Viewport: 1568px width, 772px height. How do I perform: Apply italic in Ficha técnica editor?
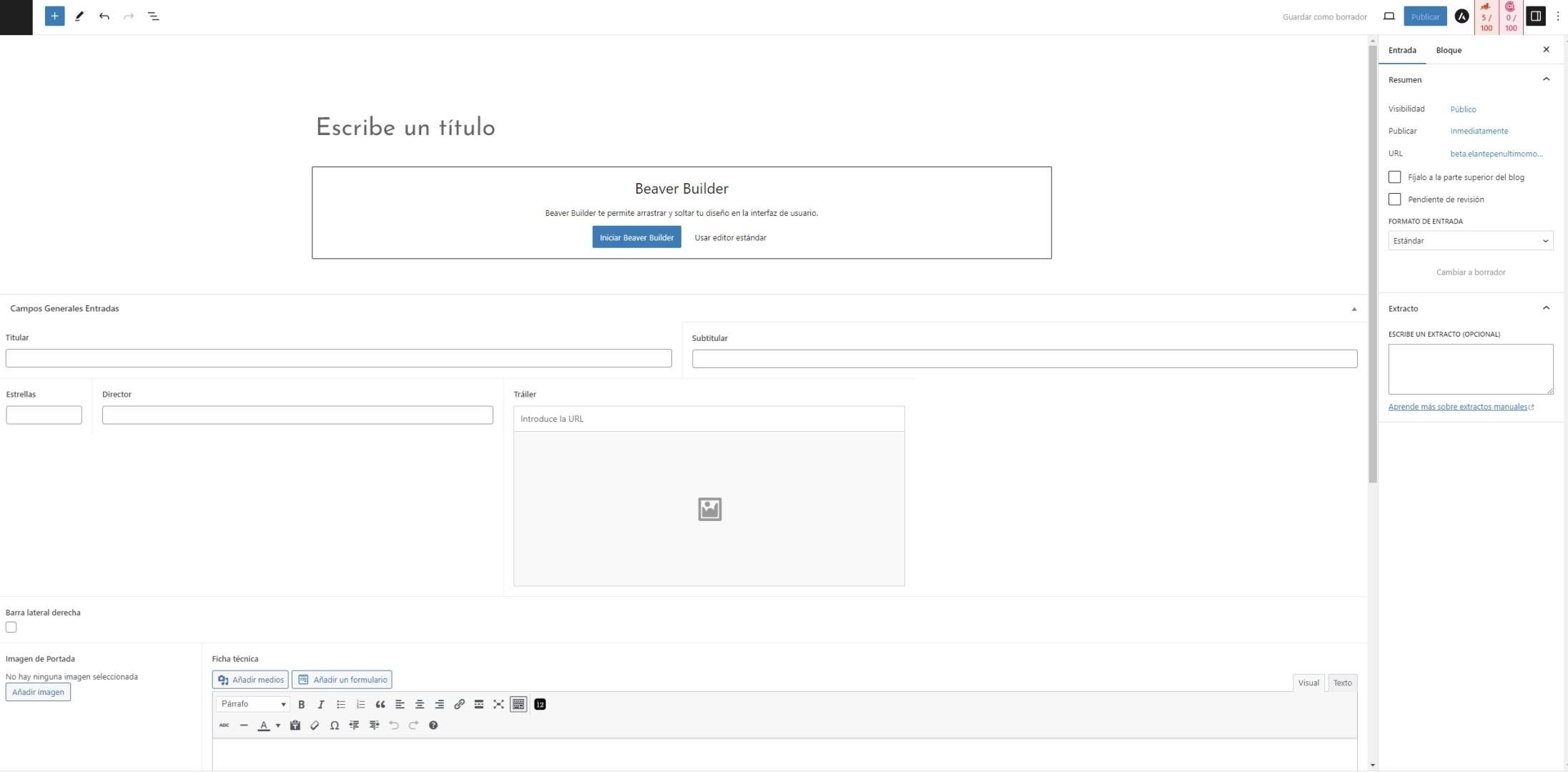[321, 704]
